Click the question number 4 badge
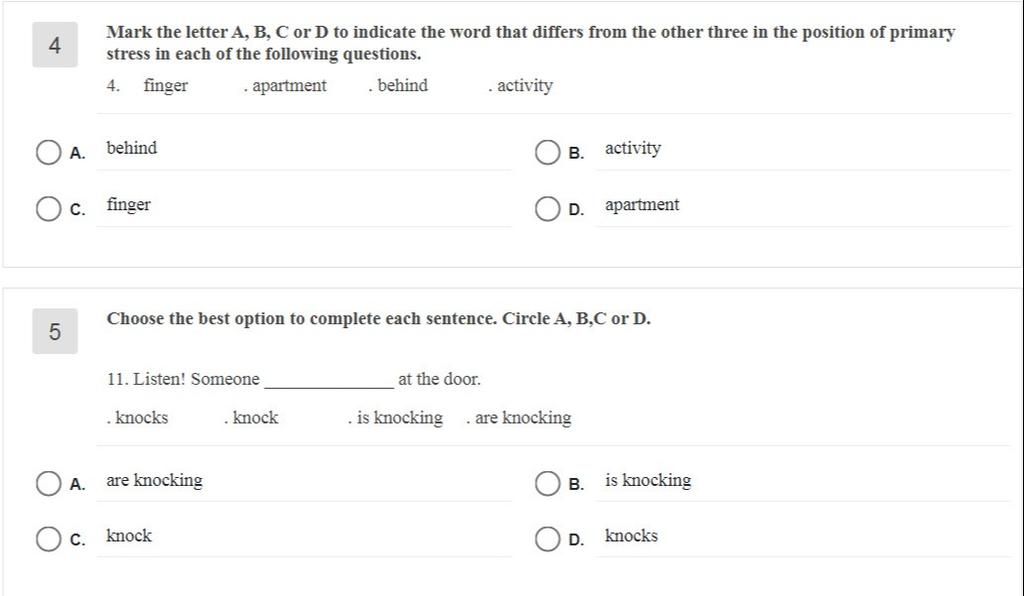This screenshot has width=1024, height=596. coord(55,44)
